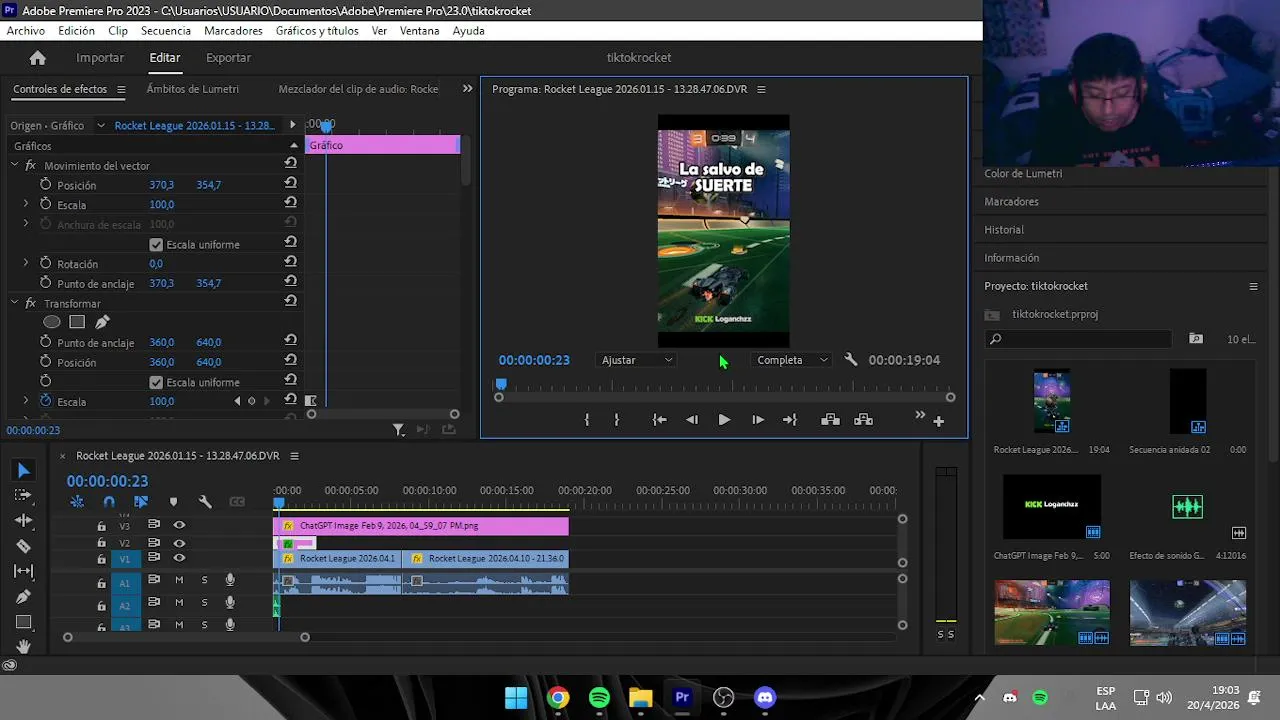Collapse Movimiento del vector section
Image resolution: width=1280 pixels, height=720 pixels.
point(15,165)
